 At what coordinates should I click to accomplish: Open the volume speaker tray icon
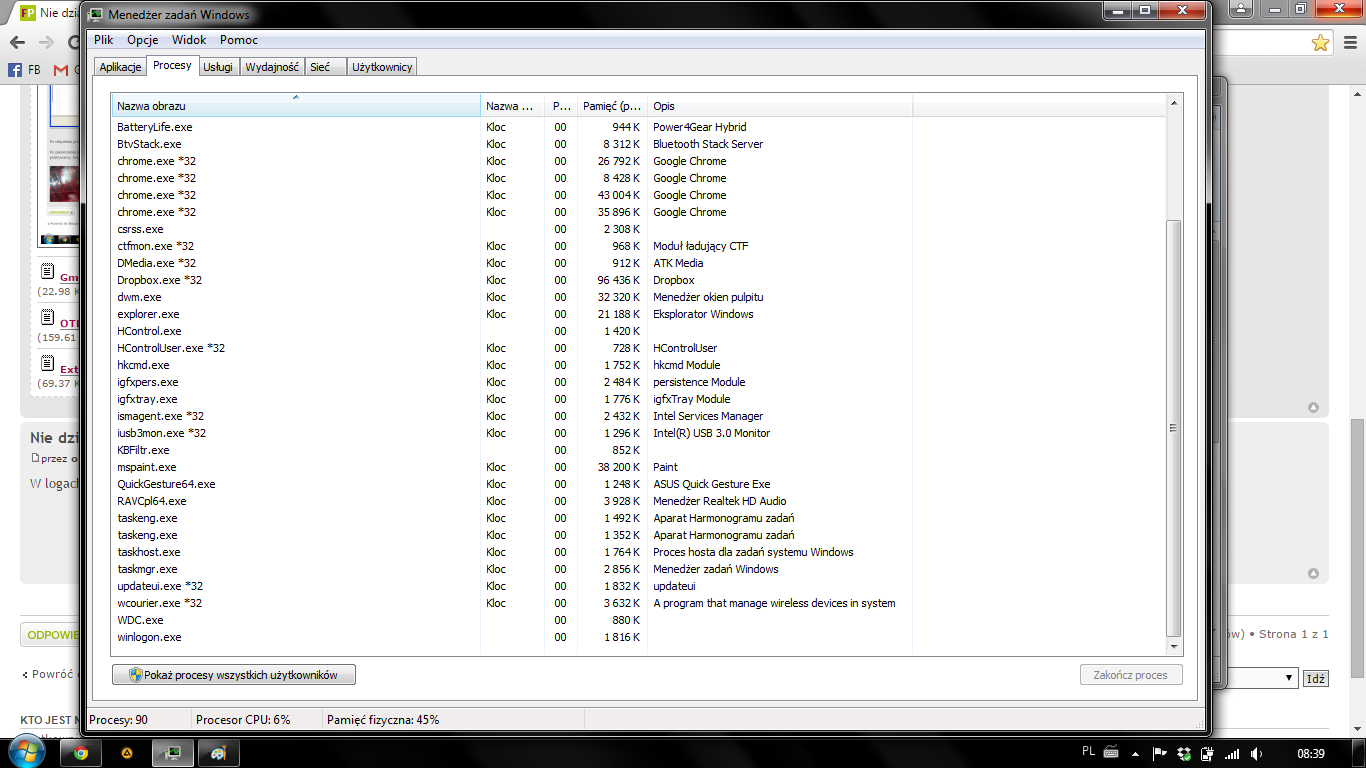1257,753
